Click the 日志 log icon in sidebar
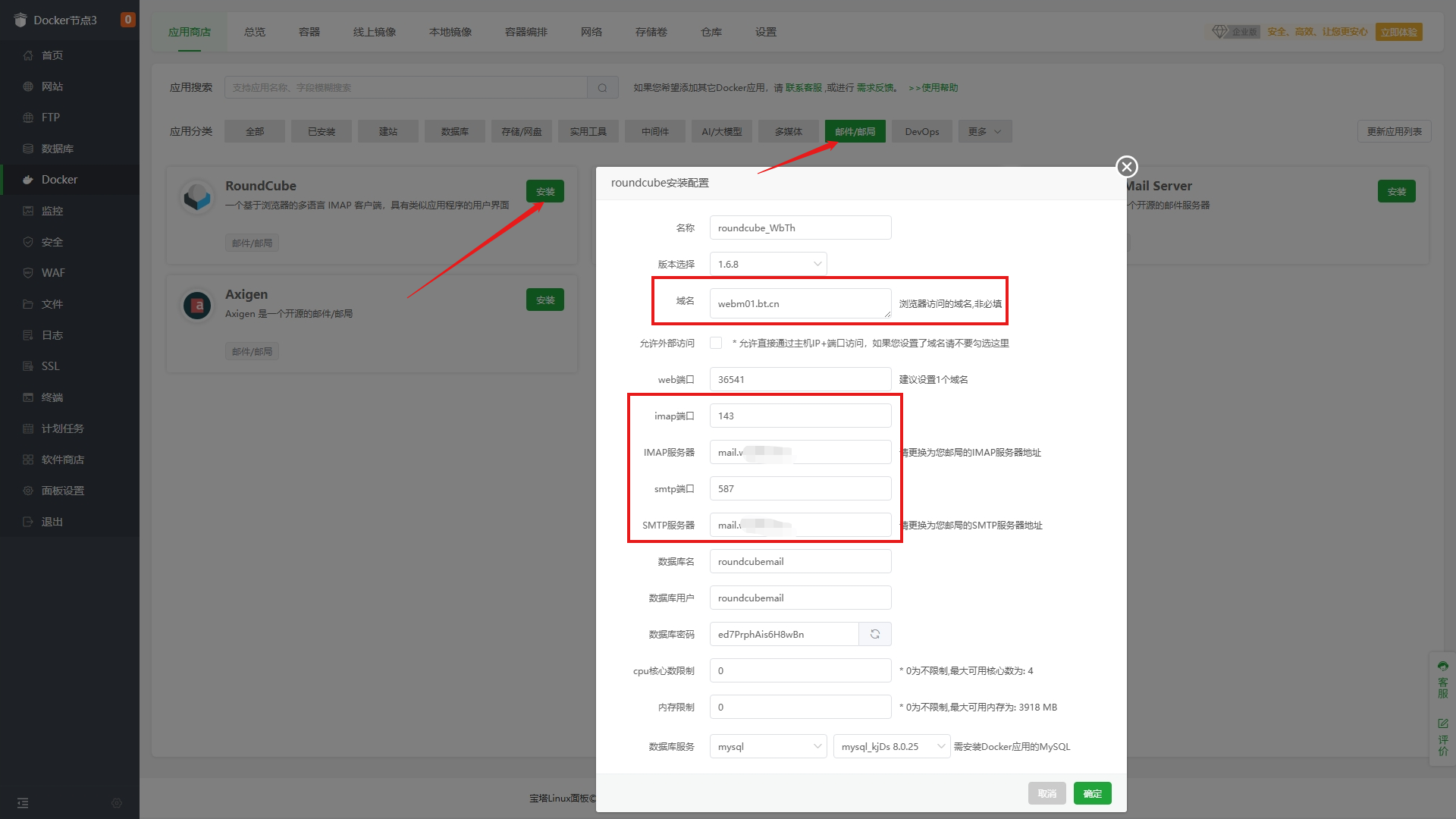Screen dimensions: 1456x819 click(x=28, y=335)
